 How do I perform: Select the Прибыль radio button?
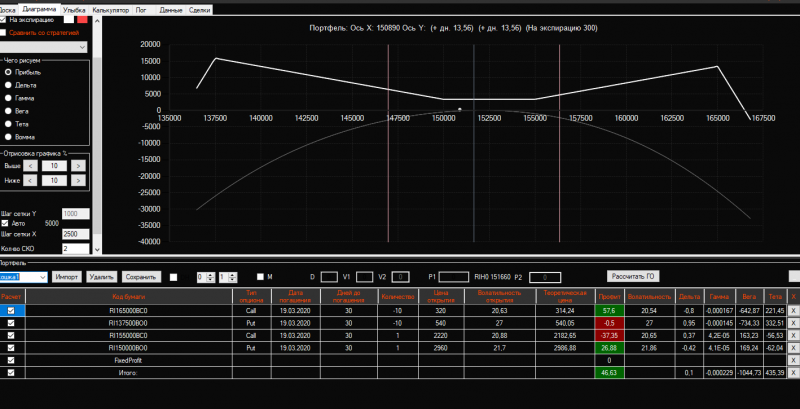click(8, 72)
